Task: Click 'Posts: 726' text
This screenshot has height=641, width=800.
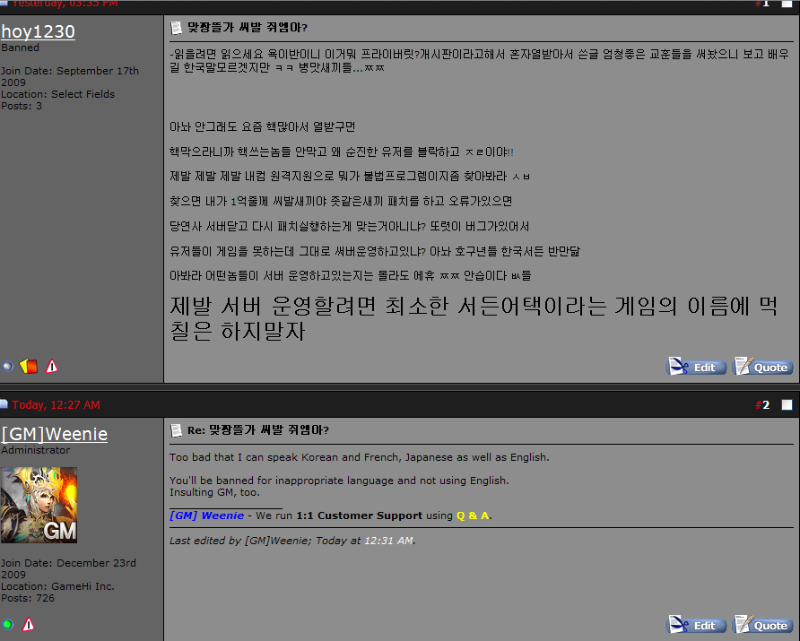Action: click(28, 598)
